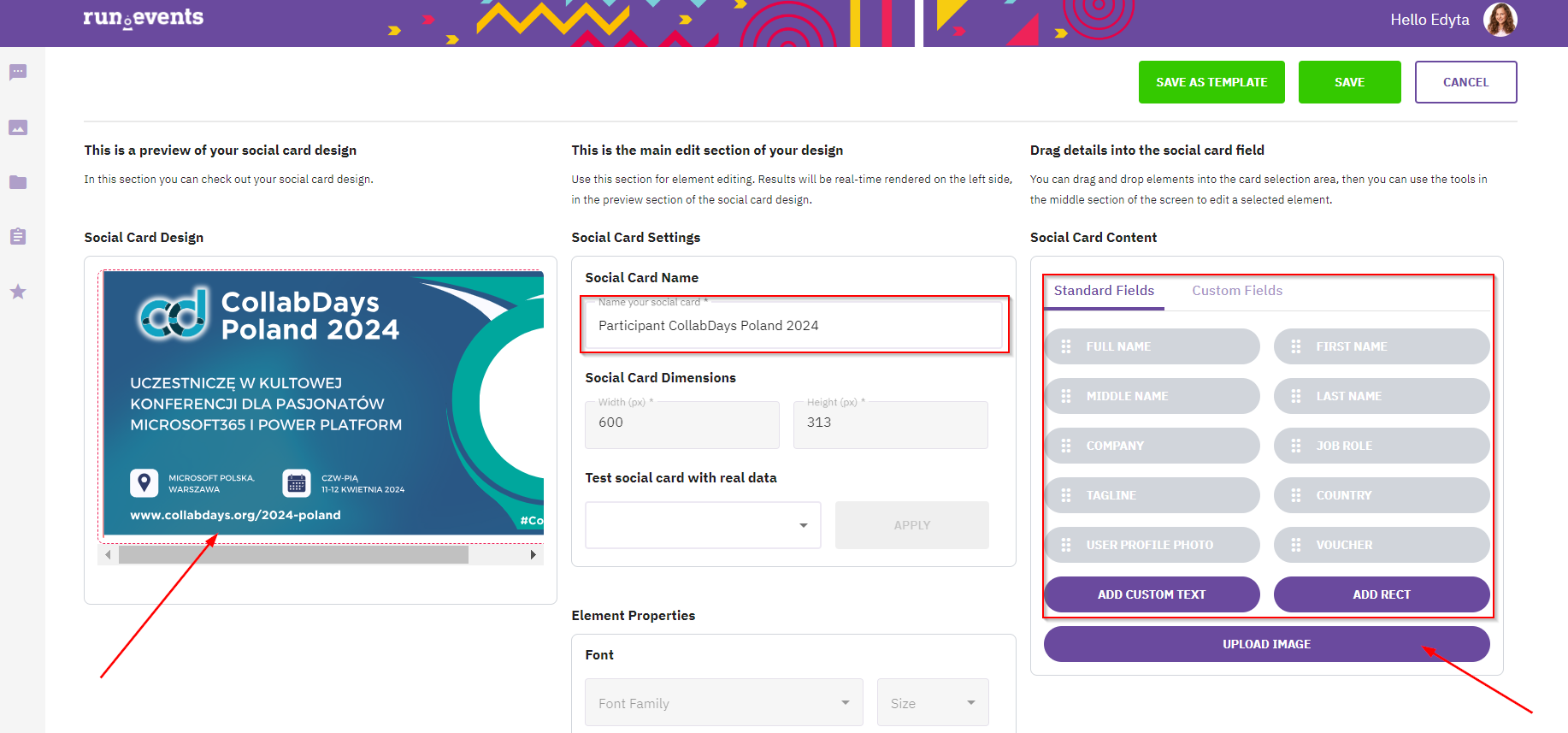Grab the drag handle of Middle Name field
The image size is (1568, 733).
[x=1066, y=396]
